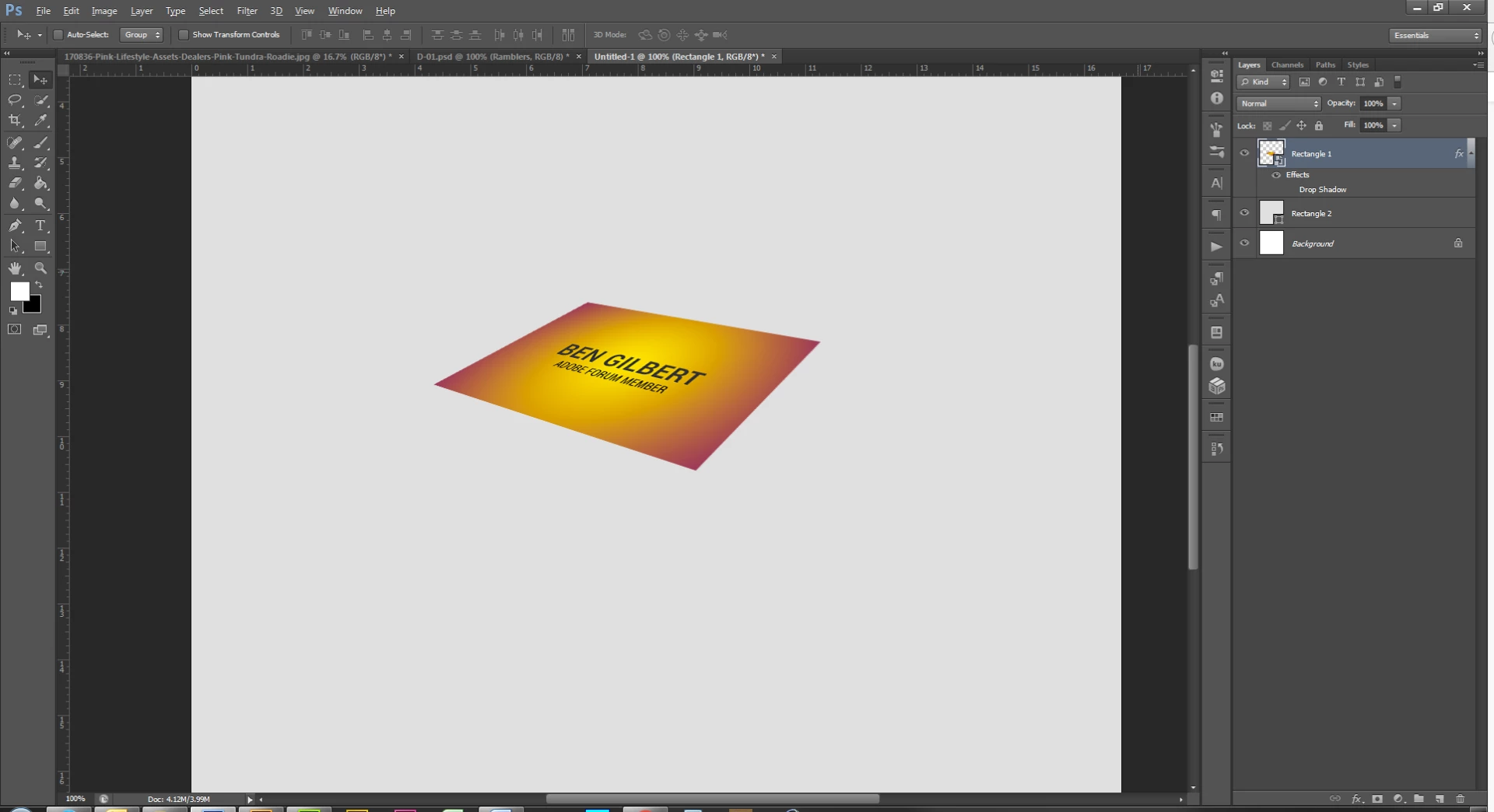
Task: Create a new layer group
Action: click(x=1419, y=799)
